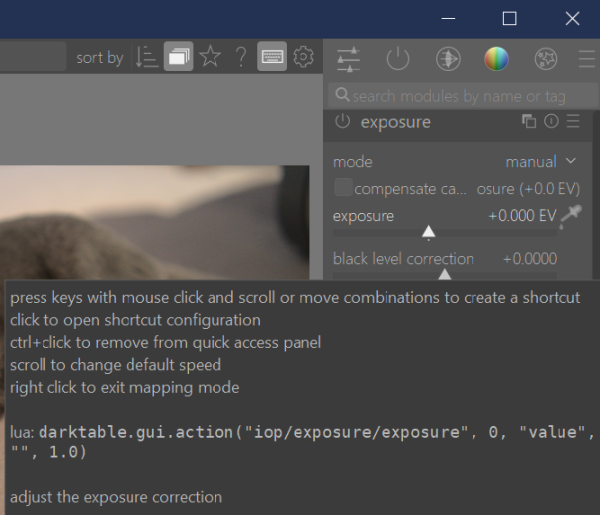Click the +0.0000 black level value
This screenshot has height=515, width=600.
tap(530, 259)
